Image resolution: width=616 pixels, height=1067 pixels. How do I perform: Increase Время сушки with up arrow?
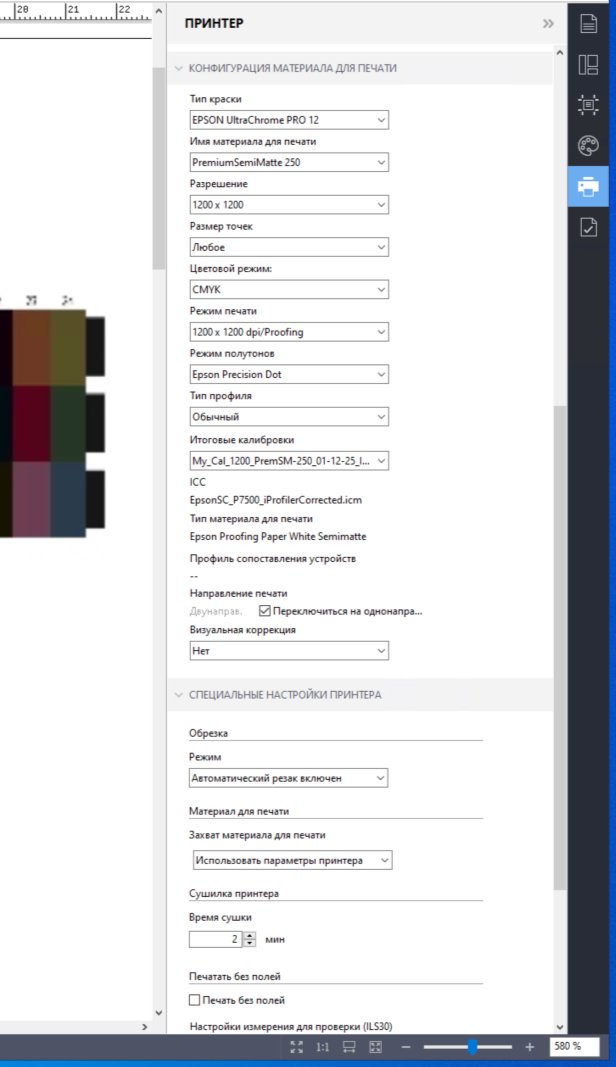[x=250, y=935]
